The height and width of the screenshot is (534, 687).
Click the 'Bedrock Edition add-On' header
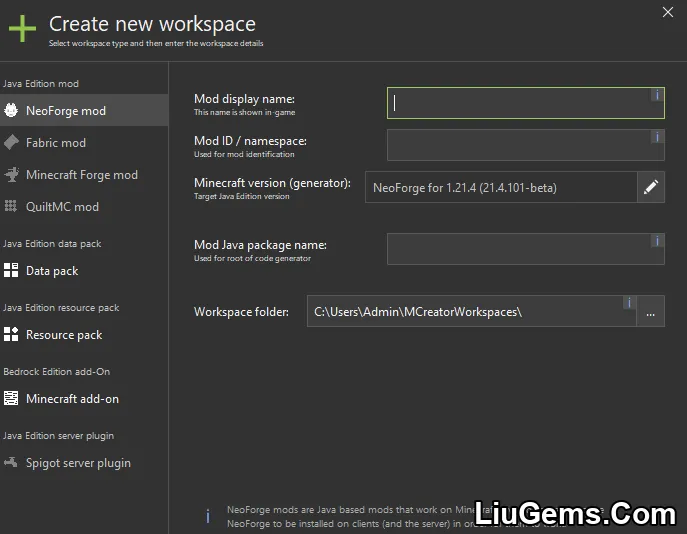pos(57,371)
